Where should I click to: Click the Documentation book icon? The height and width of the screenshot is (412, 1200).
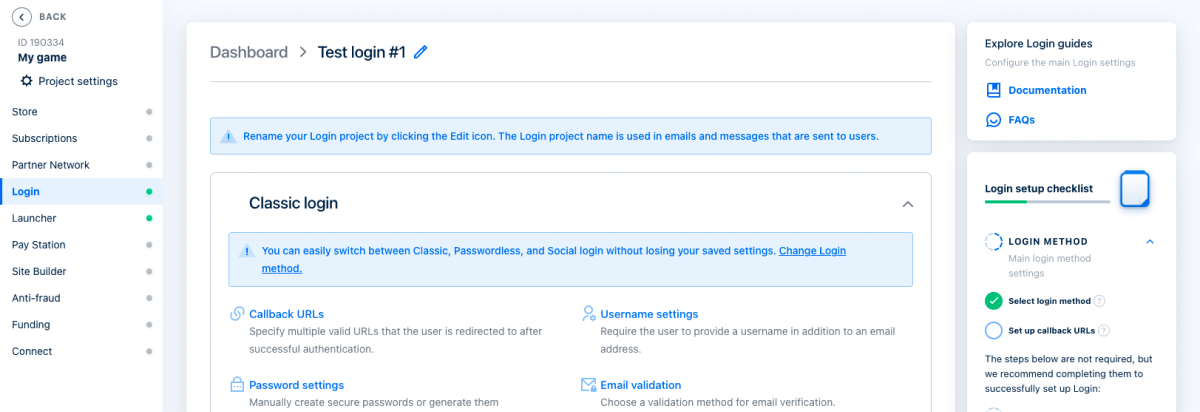point(993,90)
